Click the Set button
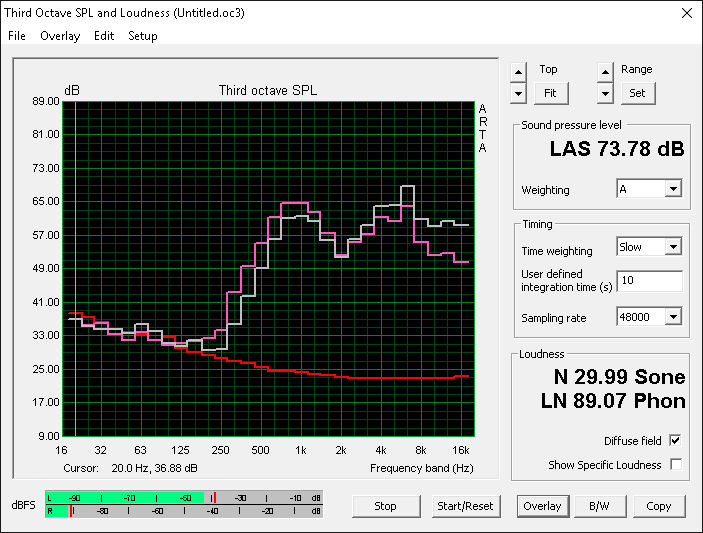 [638, 93]
